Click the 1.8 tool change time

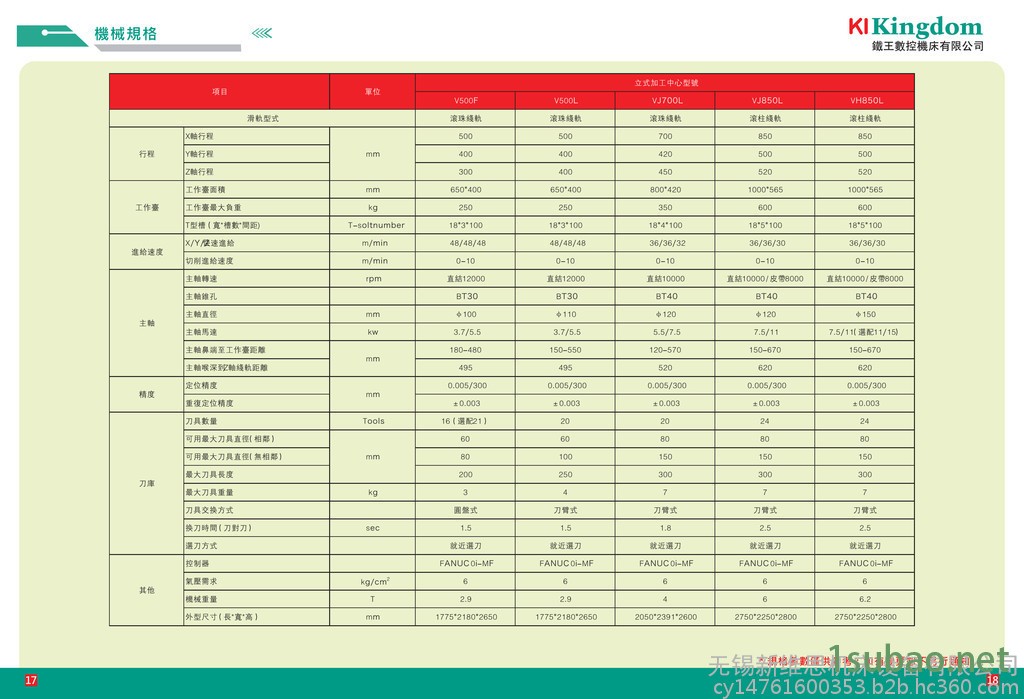pos(665,528)
